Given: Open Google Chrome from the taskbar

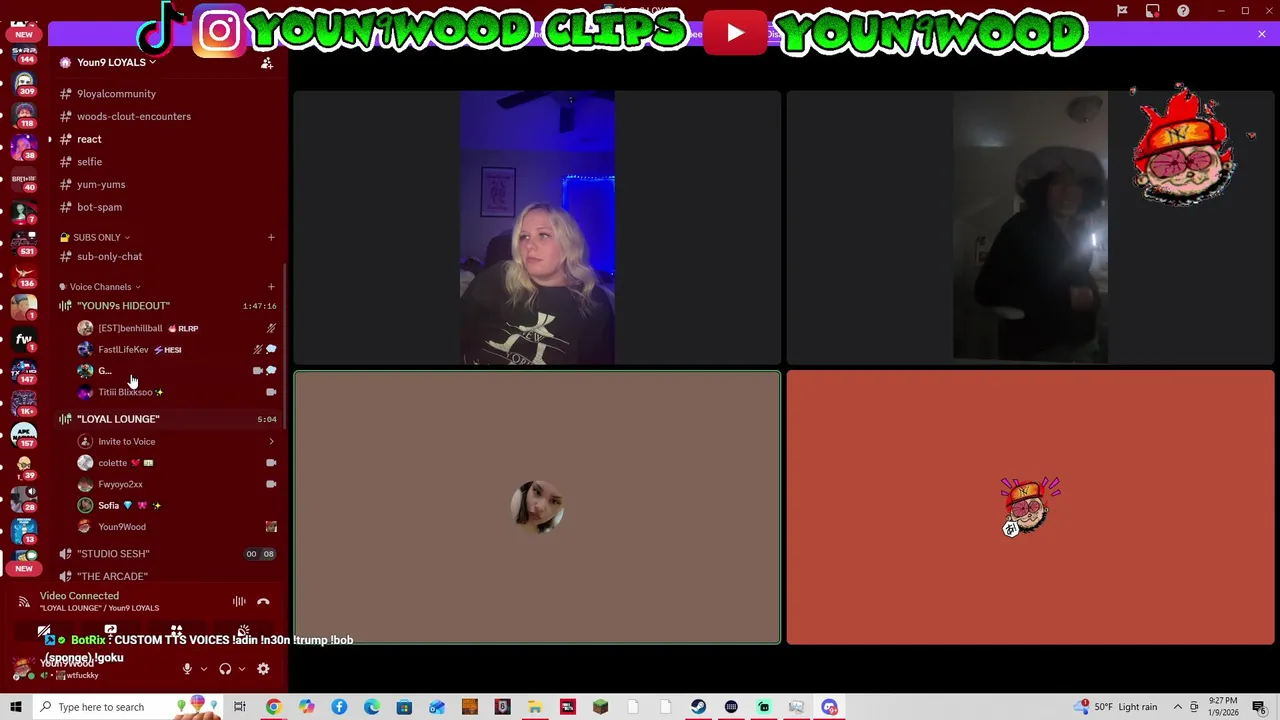Looking at the screenshot, I should pyautogui.click(x=273, y=707).
